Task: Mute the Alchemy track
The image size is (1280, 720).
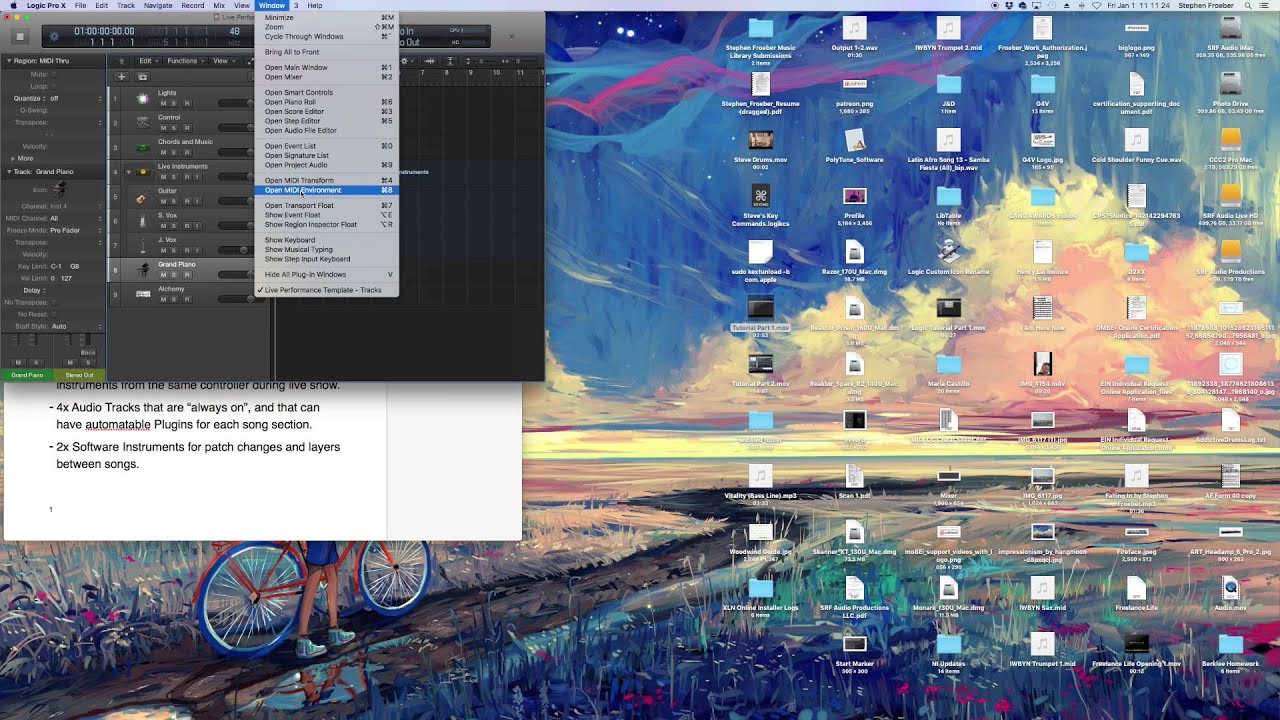Action: (163, 299)
